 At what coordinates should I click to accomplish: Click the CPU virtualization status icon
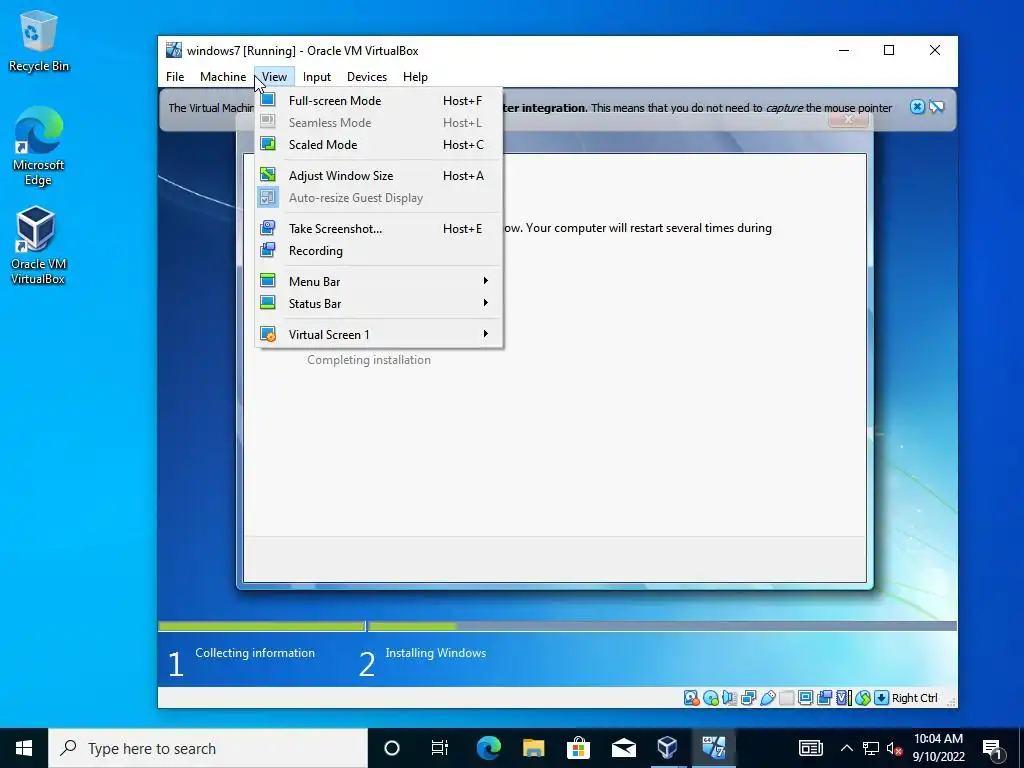pyautogui.click(x=844, y=698)
